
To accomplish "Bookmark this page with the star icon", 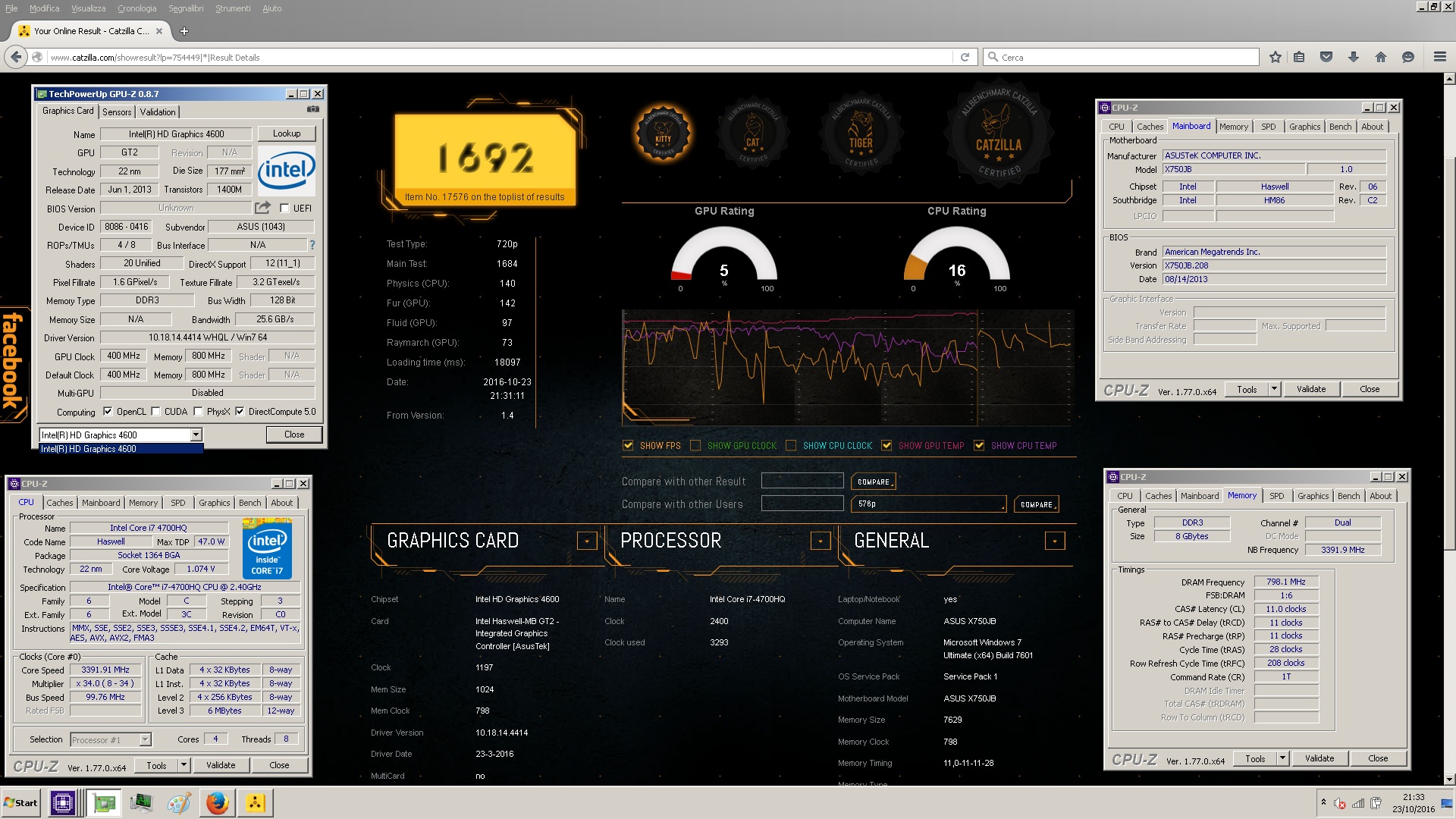I will (x=1276, y=57).
